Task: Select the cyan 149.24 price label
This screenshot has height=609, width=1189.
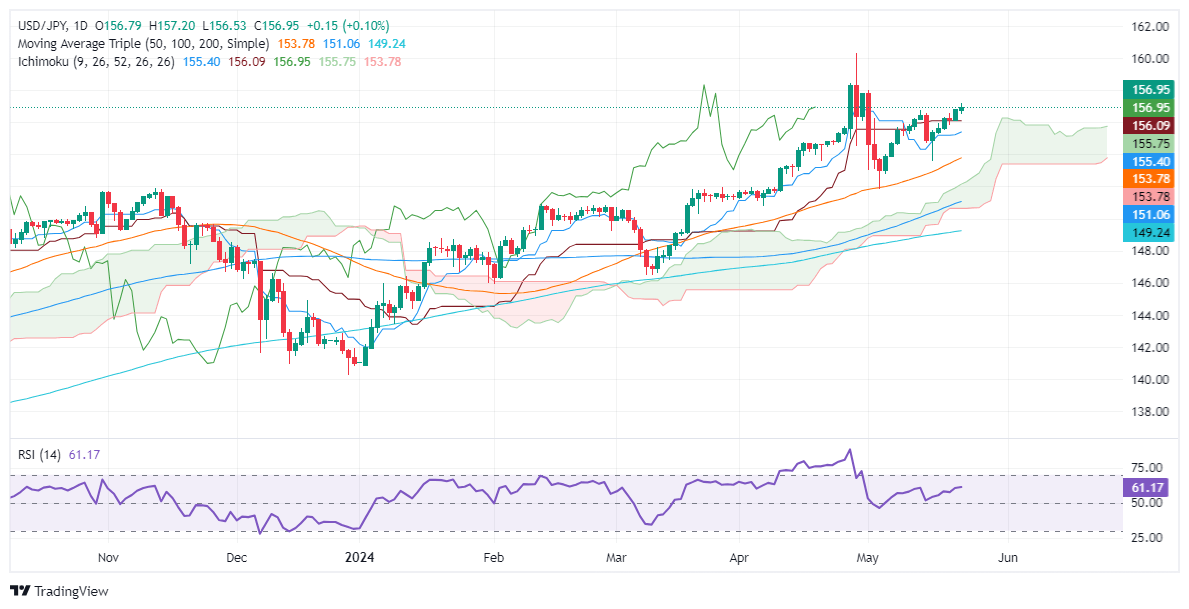Action: 1147,234
